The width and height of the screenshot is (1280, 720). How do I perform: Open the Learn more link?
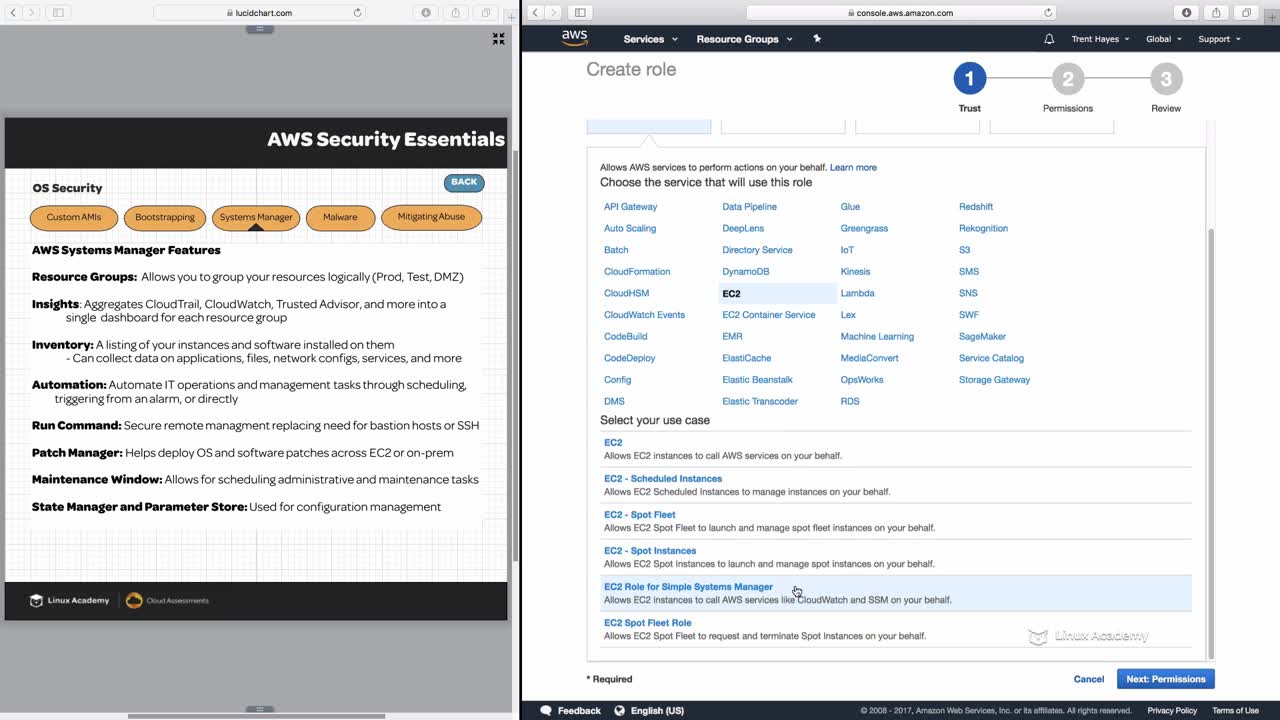tap(853, 167)
